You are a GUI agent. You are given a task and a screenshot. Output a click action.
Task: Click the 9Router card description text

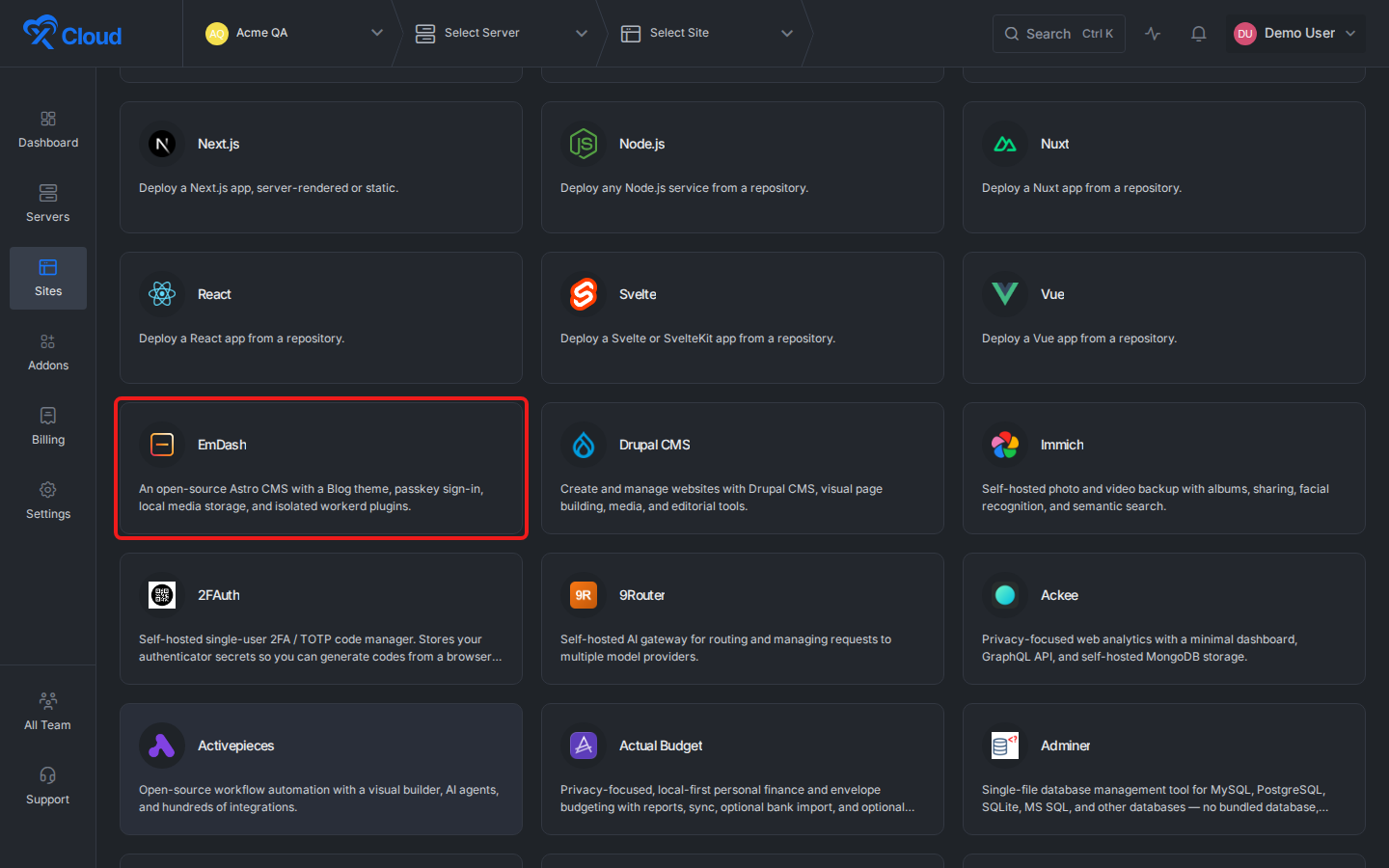point(726,648)
